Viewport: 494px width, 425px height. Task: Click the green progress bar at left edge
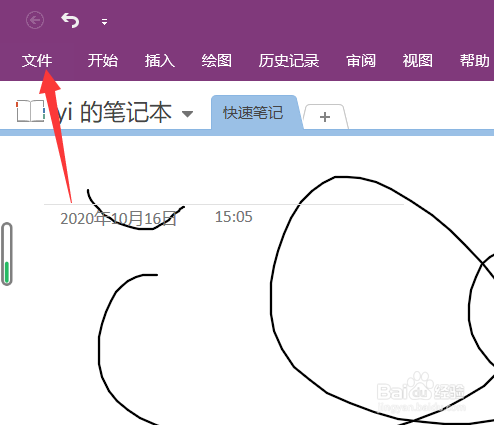(7, 254)
